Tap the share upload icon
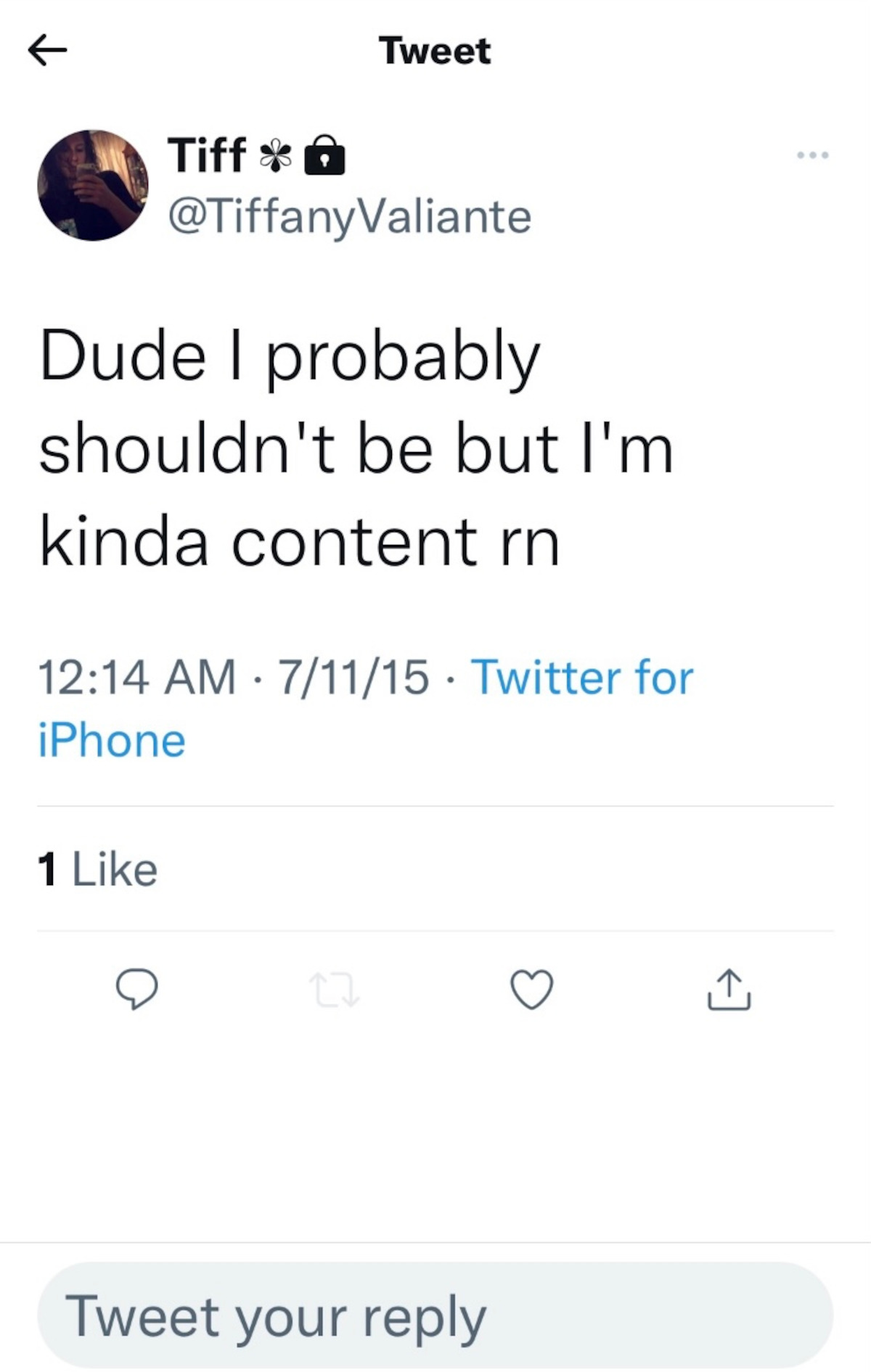This screenshot has width=871, height=1372. coord(729,990)
